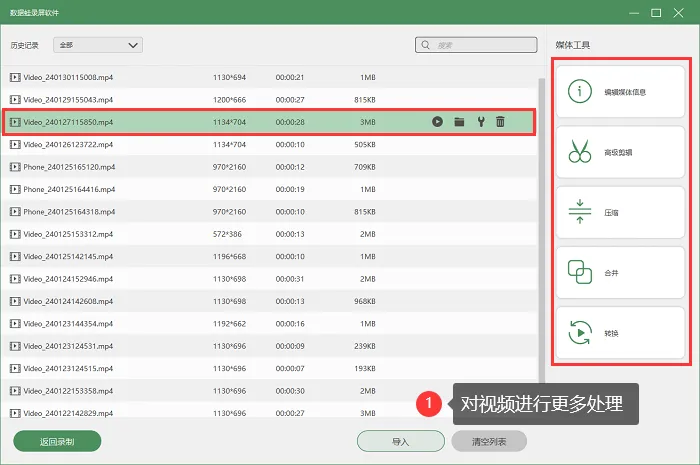Open edit tools icon for Video_240127115850.mp4
This screenshot has height=465, width=700.
coord(481,121)
